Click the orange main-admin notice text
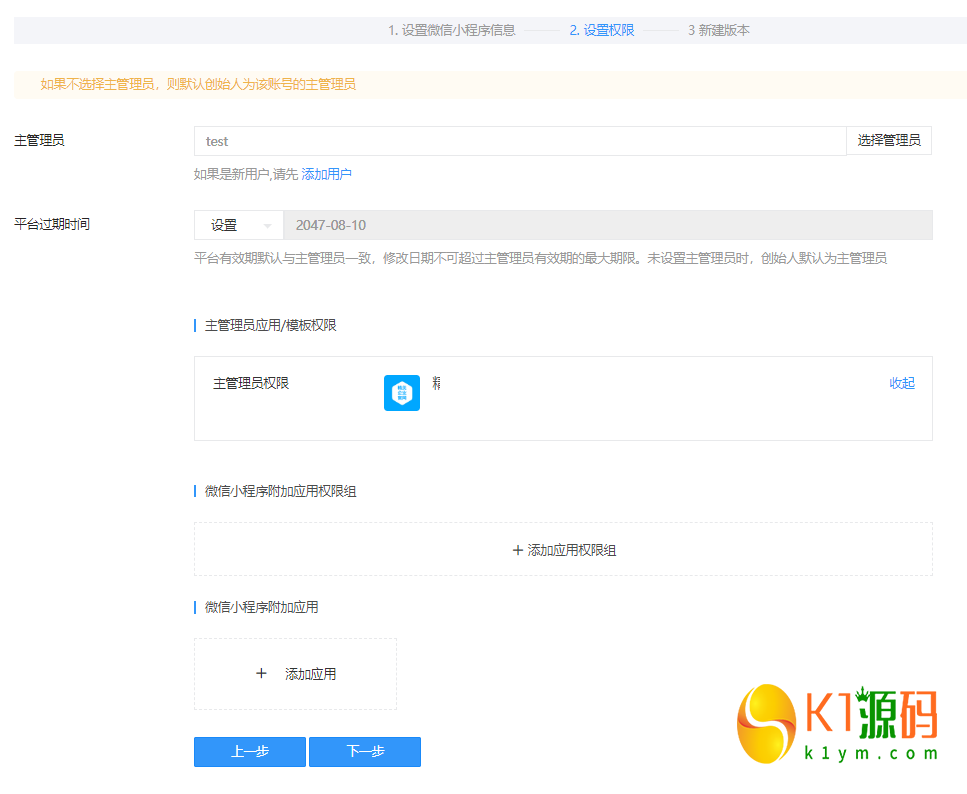This screenshot has width=967, height=794. [x=198, y=84]
